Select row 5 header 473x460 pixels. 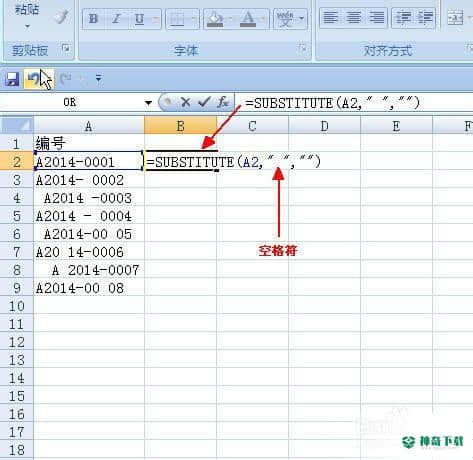(x=17, y=216)
